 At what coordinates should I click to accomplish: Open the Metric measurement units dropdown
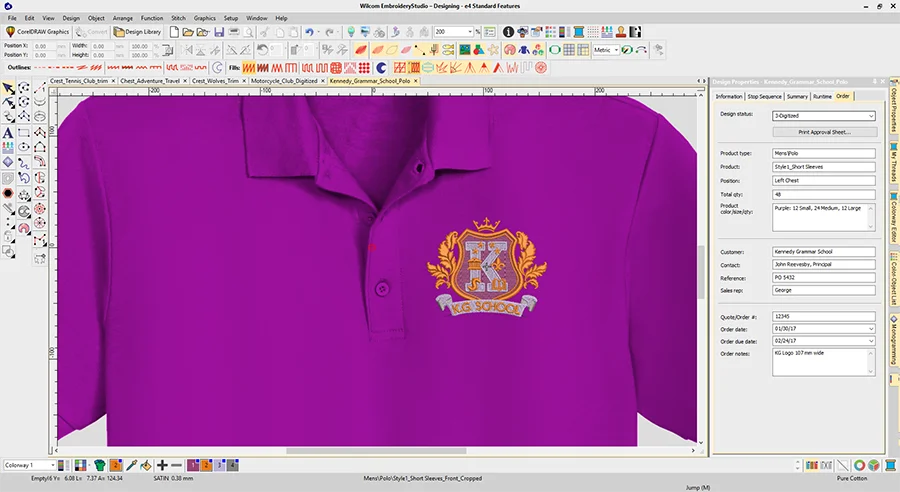[613, 49]
